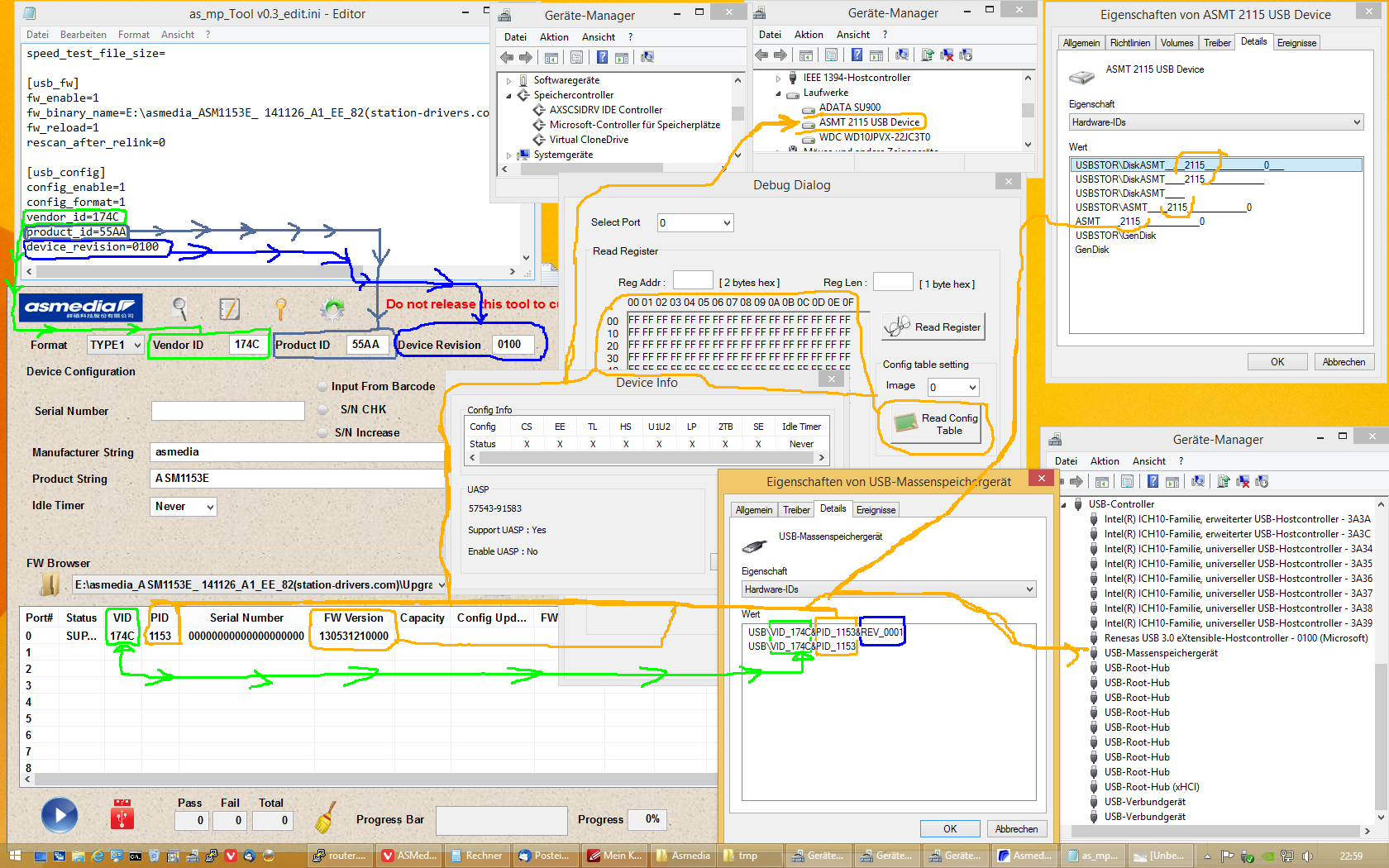Select Input From Barcode radio button
The height and width of the screenshot is (868, 1389).
(x=322, y=386)
